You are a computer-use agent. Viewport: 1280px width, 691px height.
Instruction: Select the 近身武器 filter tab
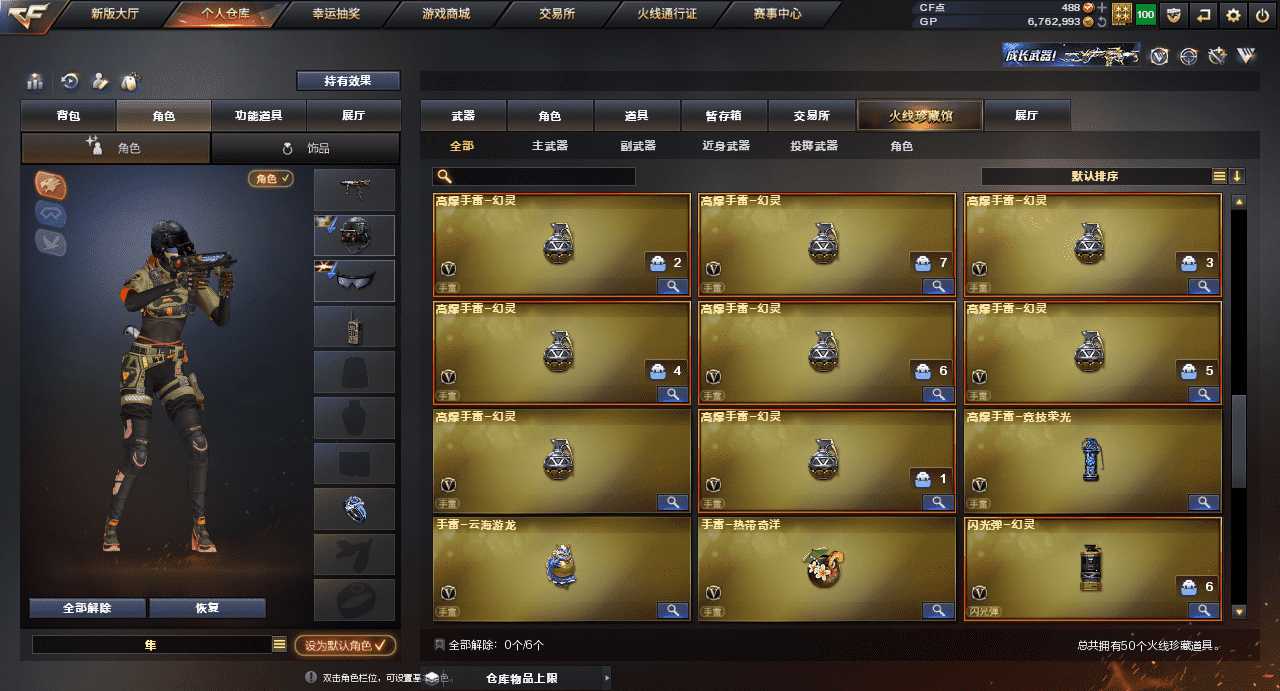(x=726, y=146)
